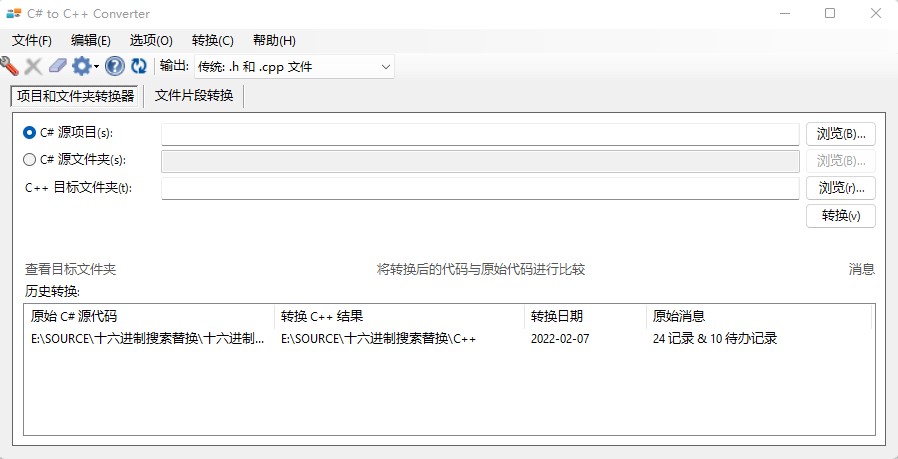Click the 原始消息 column header
The width and height of the screenshot is (898, 459).
pos(759,316)
